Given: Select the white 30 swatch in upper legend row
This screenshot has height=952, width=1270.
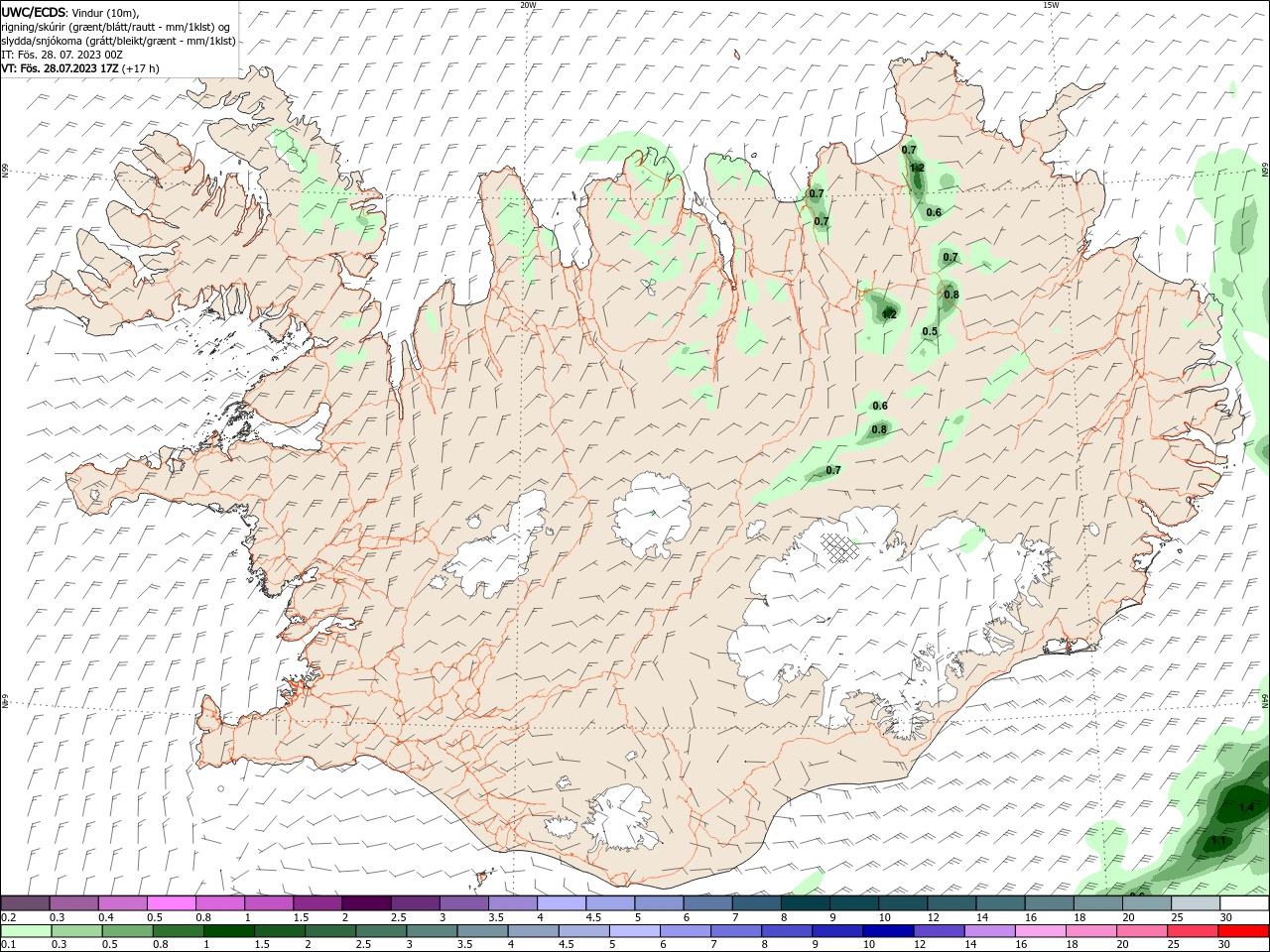Looking at the screenshot, I should coord(1244,903).
